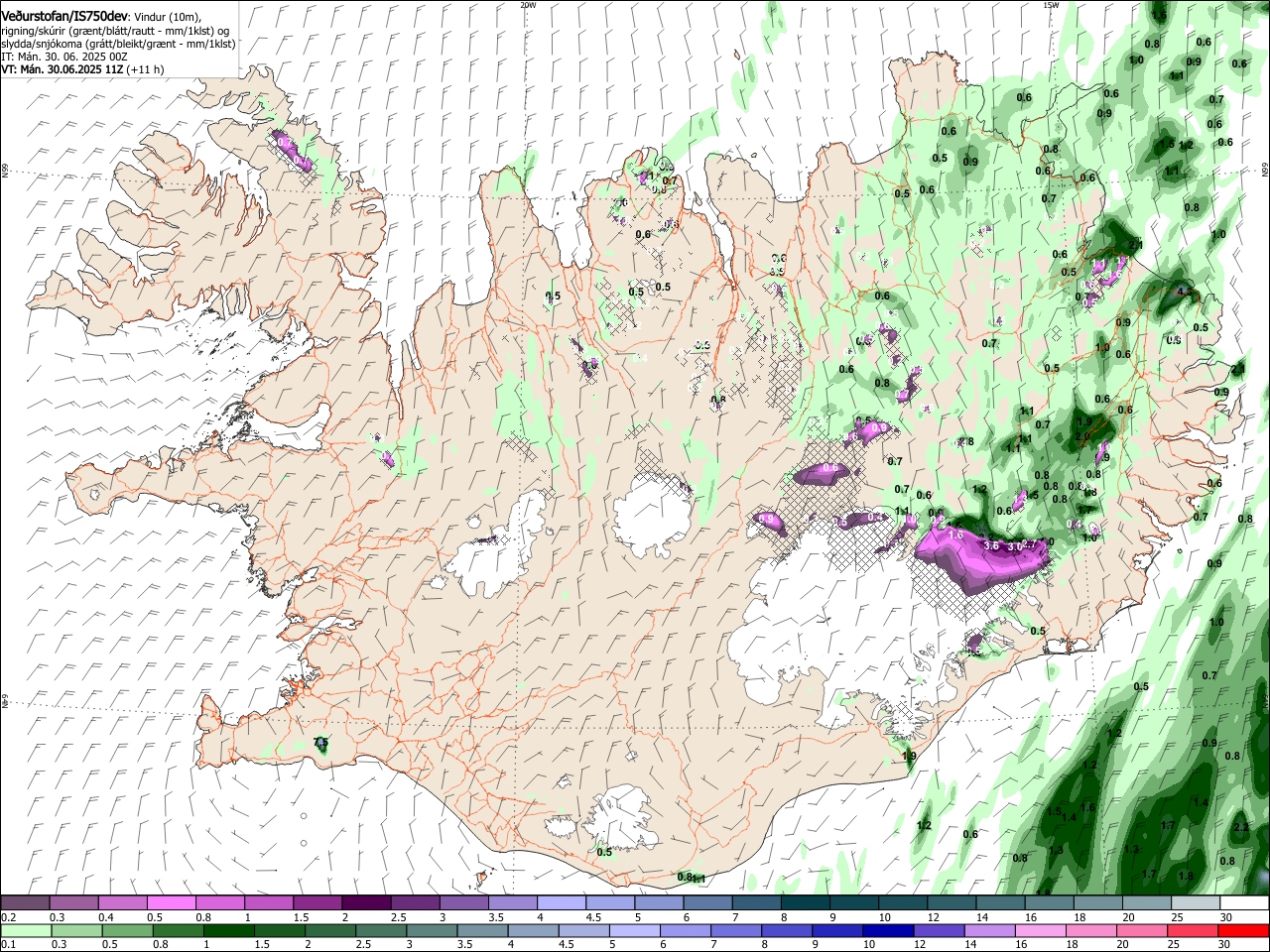Select the dark teal 8 swatch in top legend
1270x952 pixels.
pyautogui.click(x=805, y=903)
